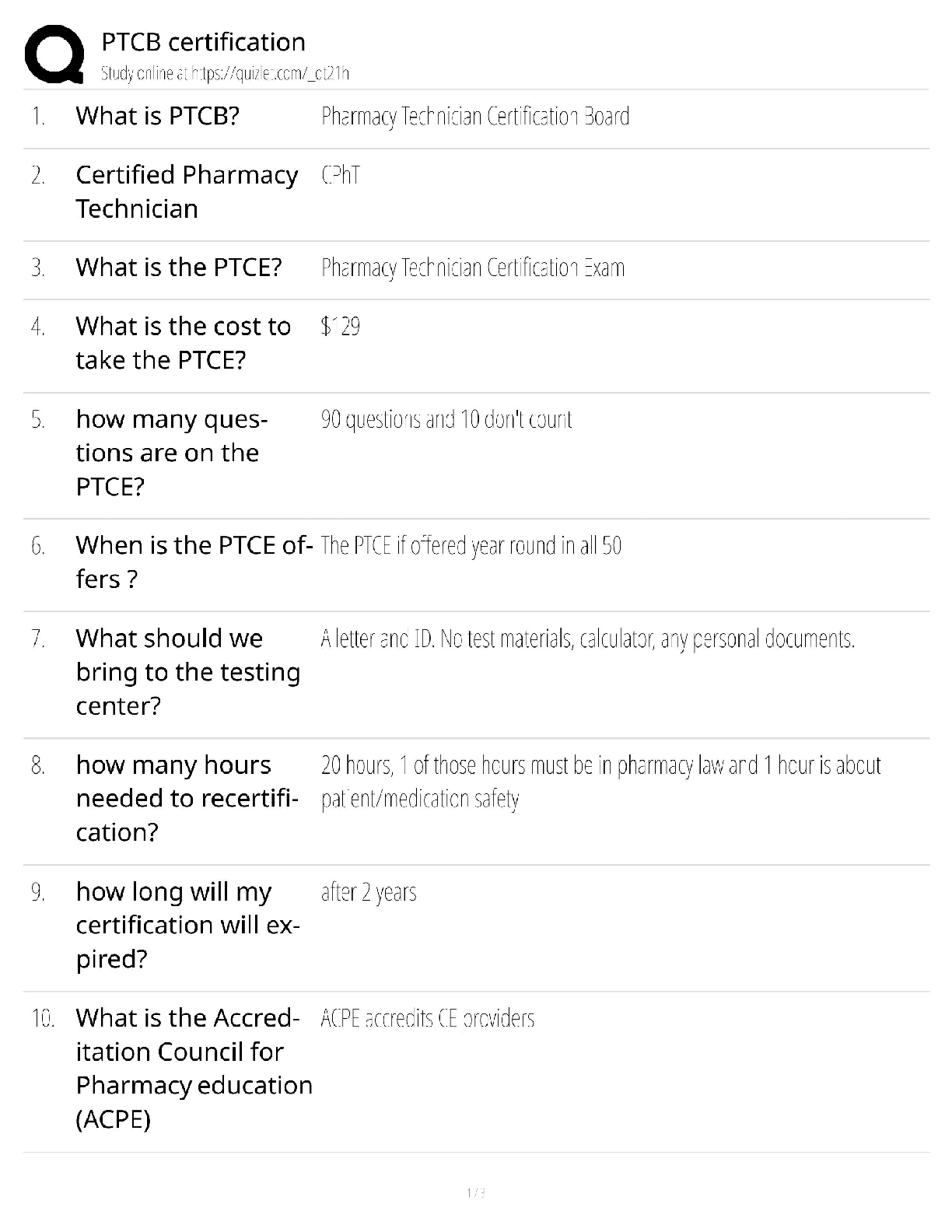This screenshot has height=1232, width=952.
Task: Select question about what to bring to testing center
Action: coord(187,672)
